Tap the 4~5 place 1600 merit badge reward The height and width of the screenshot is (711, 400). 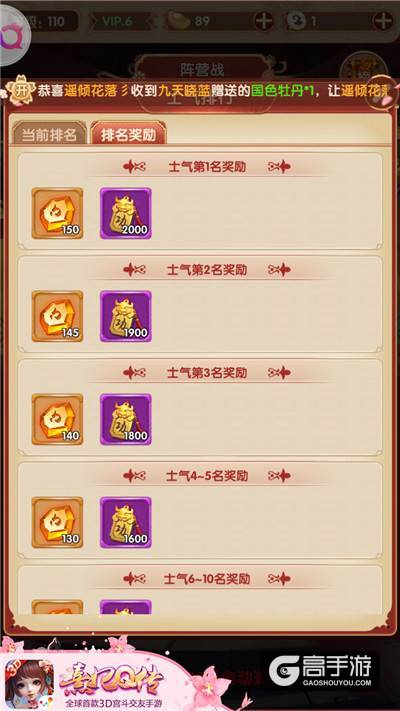pyautogui.click(x=126, y=522)
